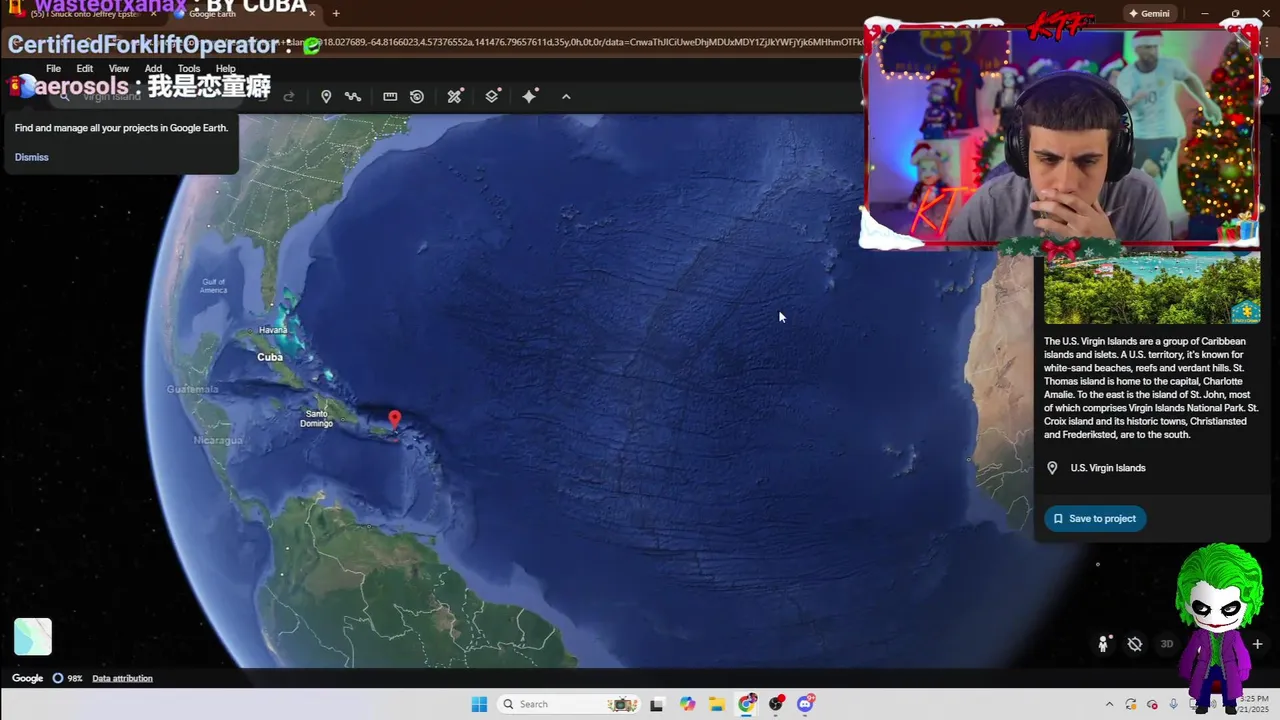Zoom in with the plus button
This screenshot has width=1280, height=720.
coord(1257,644)
